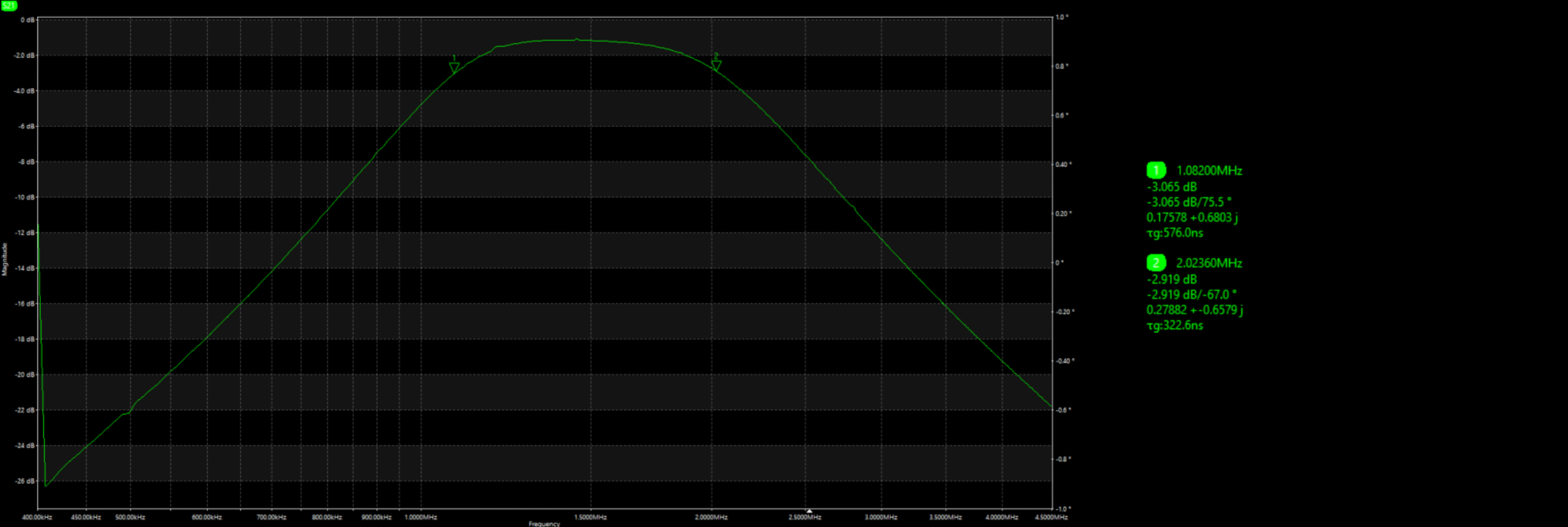Select marker 2 triangle on the trace

coord(715,65)
